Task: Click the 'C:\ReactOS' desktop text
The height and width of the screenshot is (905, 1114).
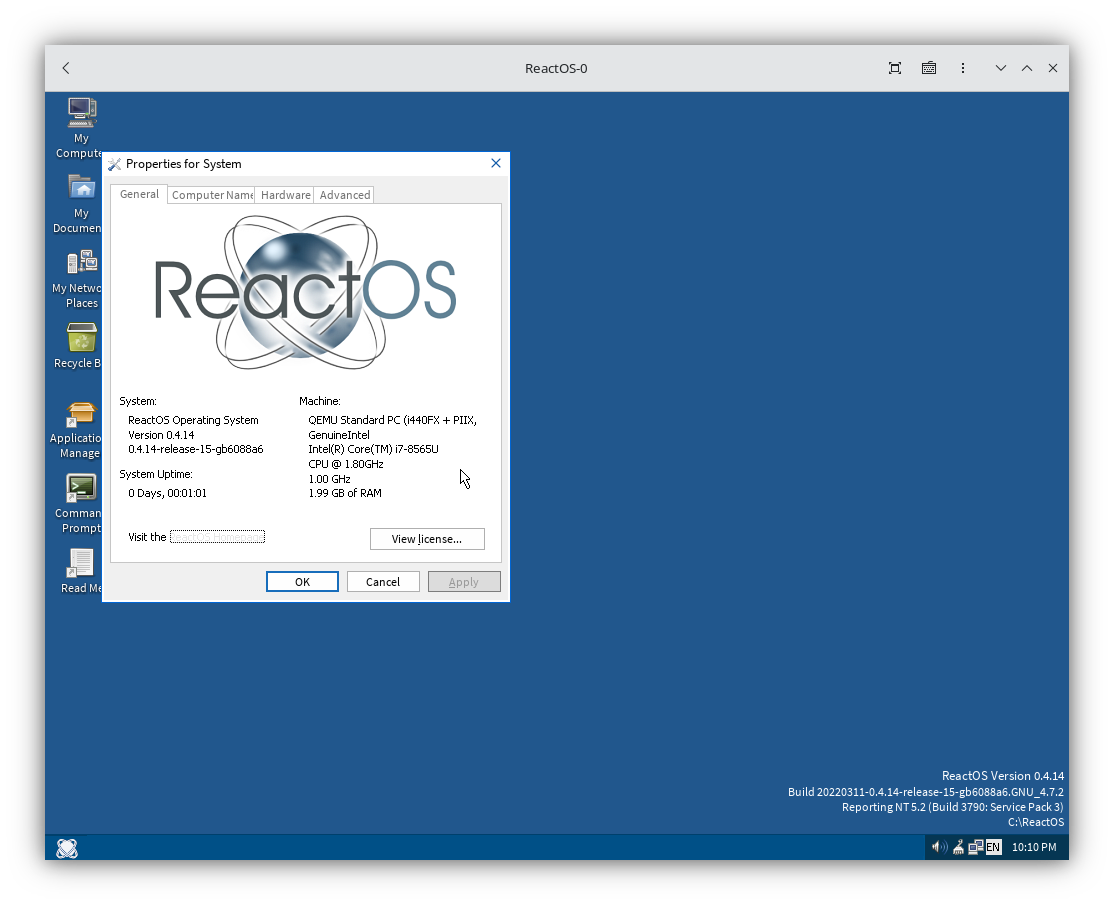Action: tap(1036, 822)
